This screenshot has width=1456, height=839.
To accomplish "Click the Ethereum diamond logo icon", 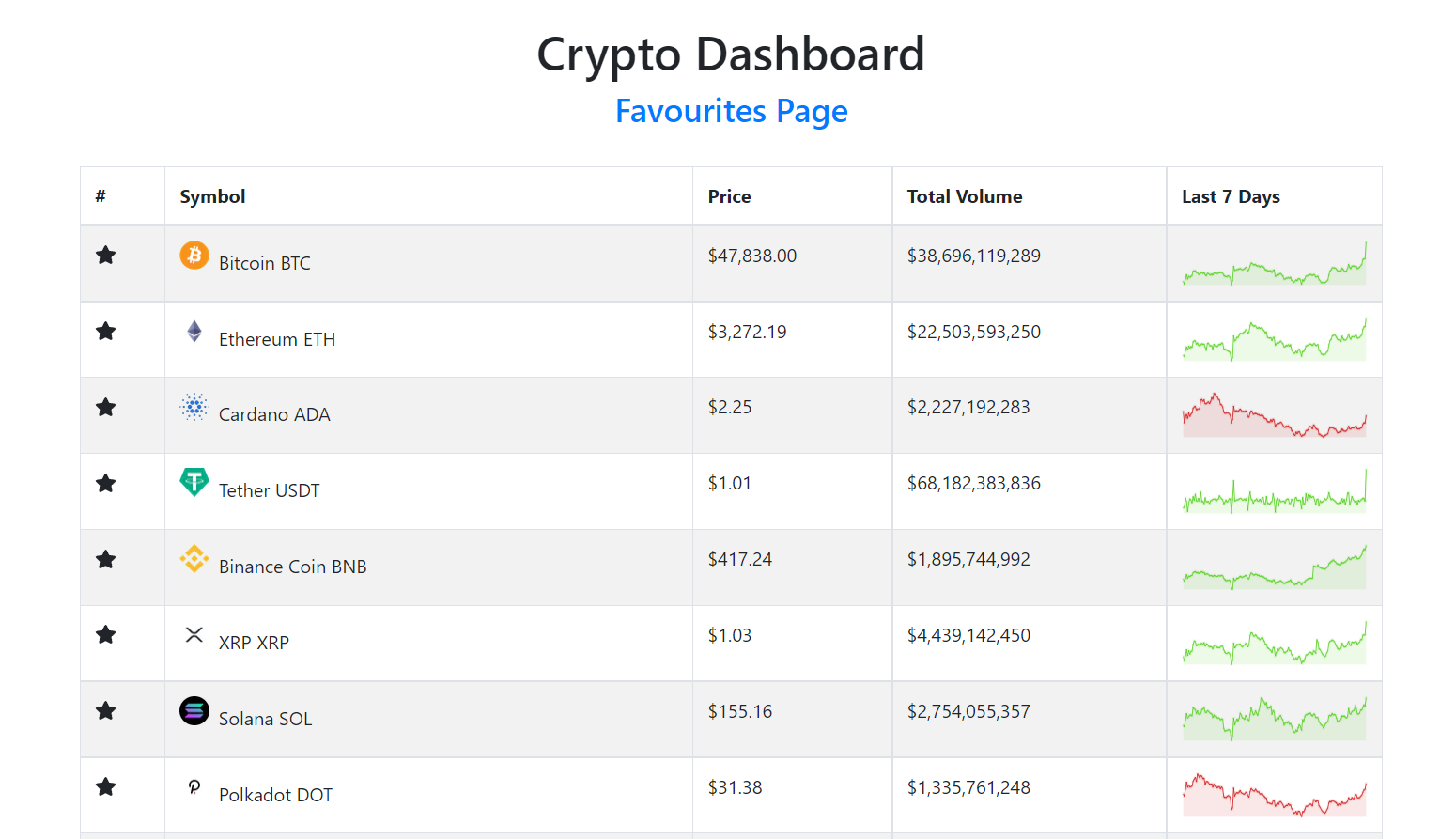I will 194,331.
